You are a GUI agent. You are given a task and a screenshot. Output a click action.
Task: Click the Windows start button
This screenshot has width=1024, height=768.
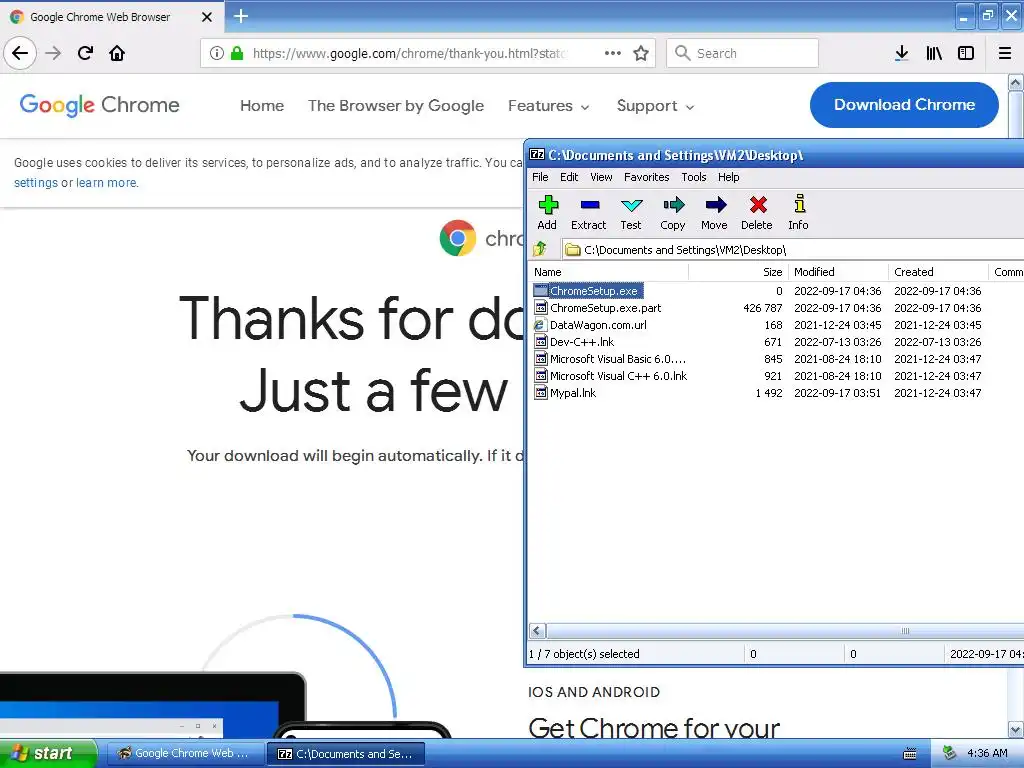47,754
